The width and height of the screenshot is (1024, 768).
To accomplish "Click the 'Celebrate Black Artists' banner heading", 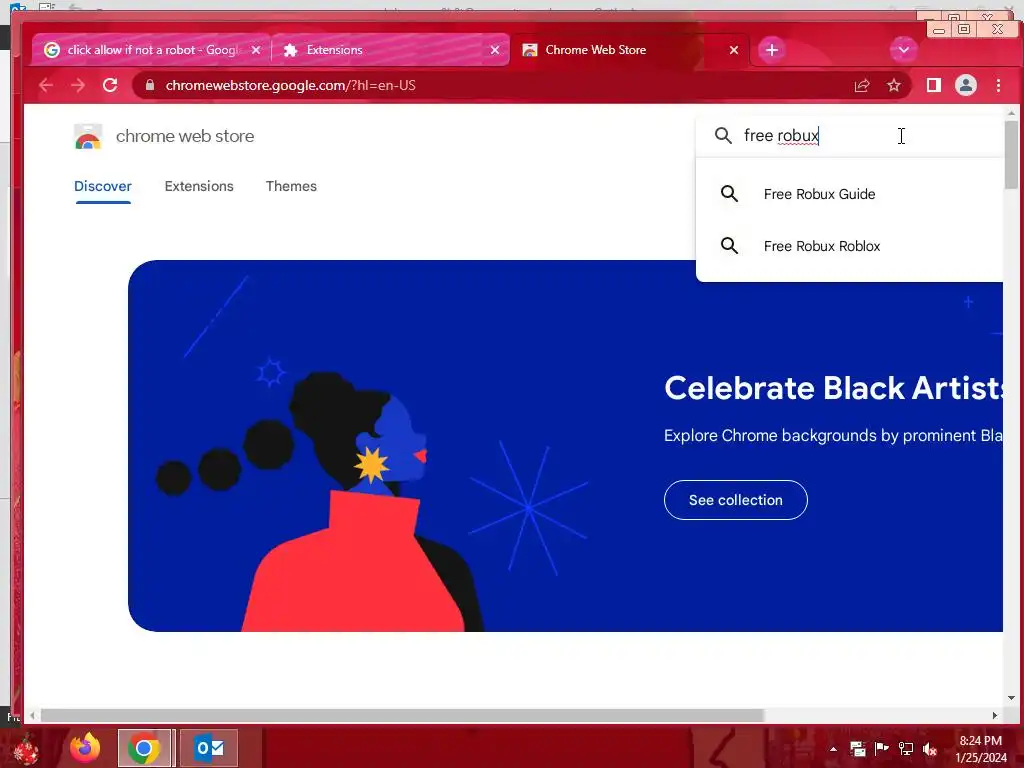I will [833, 388].
